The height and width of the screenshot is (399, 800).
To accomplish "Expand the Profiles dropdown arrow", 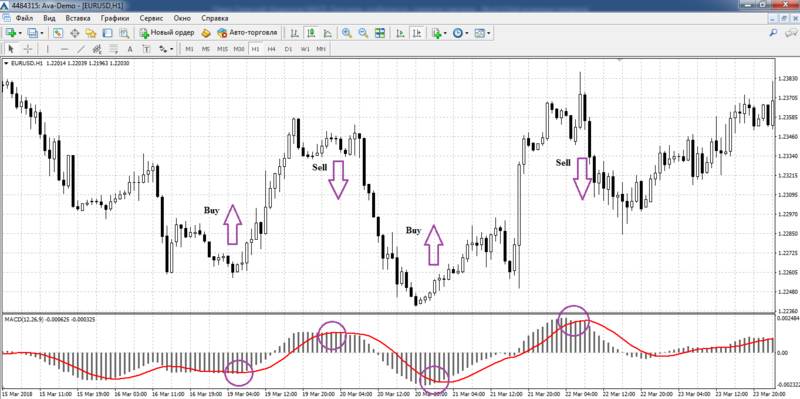I will (42, 33).
